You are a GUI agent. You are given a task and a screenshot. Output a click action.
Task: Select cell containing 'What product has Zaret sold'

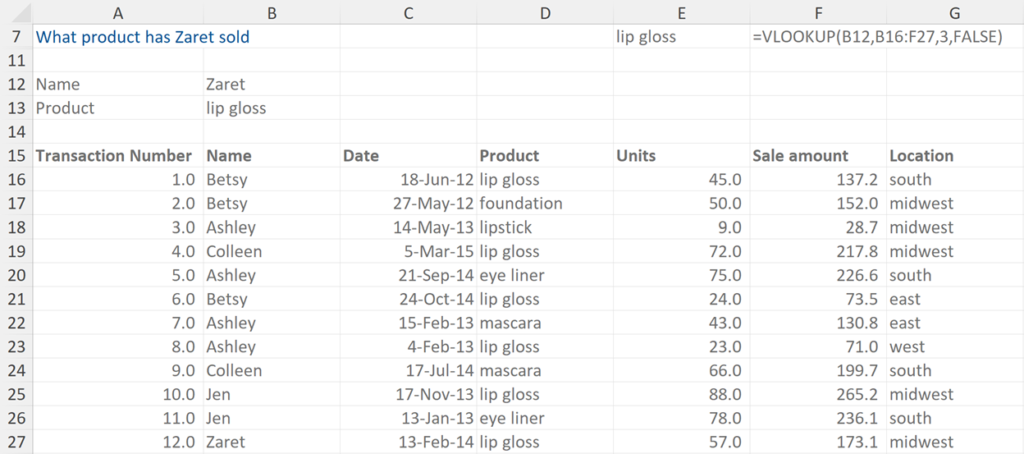point(142,37)
